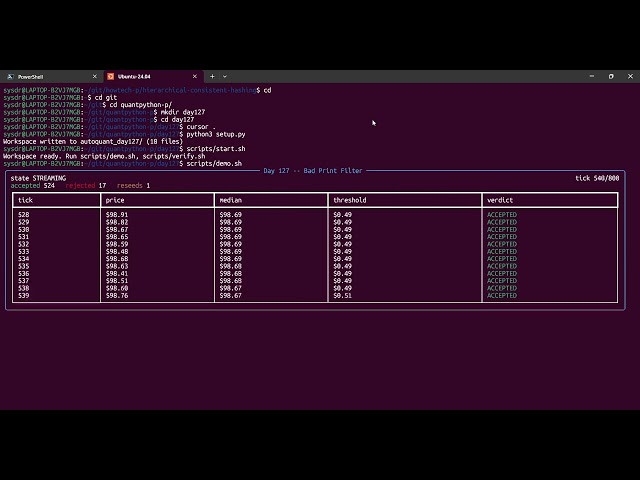Click the 'tick 540/800' progress text

coord(597,178)
